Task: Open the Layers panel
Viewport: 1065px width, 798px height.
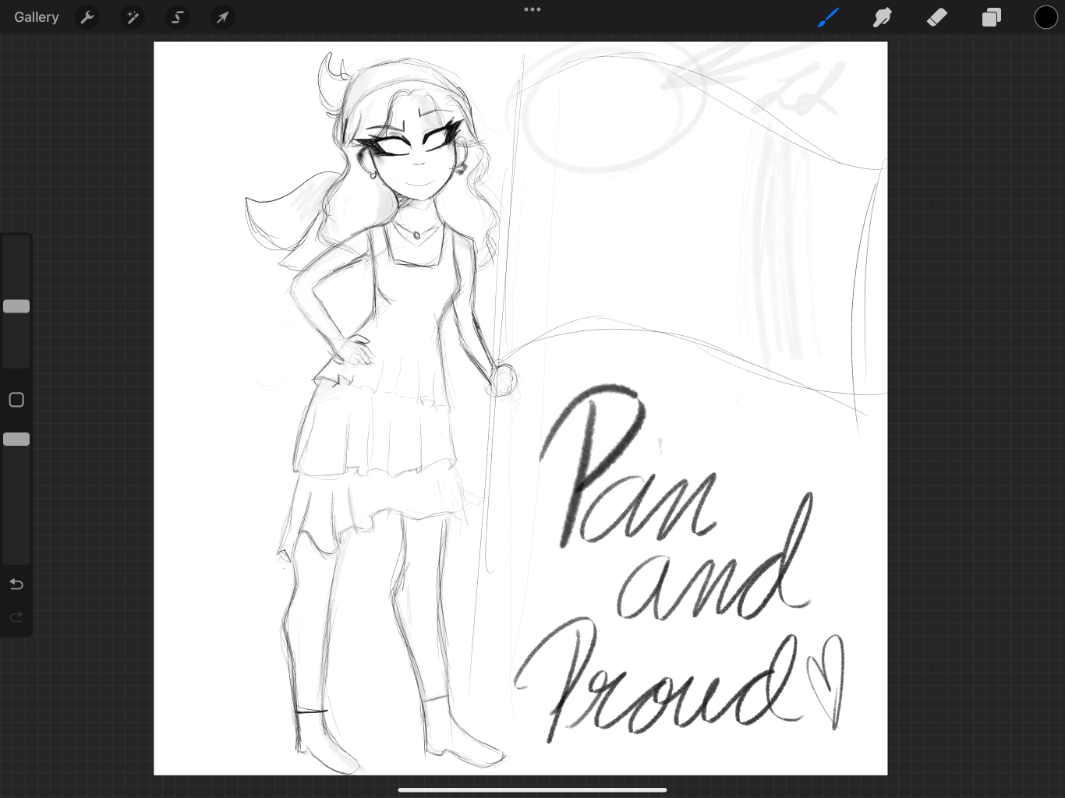Action: point(991,17)
